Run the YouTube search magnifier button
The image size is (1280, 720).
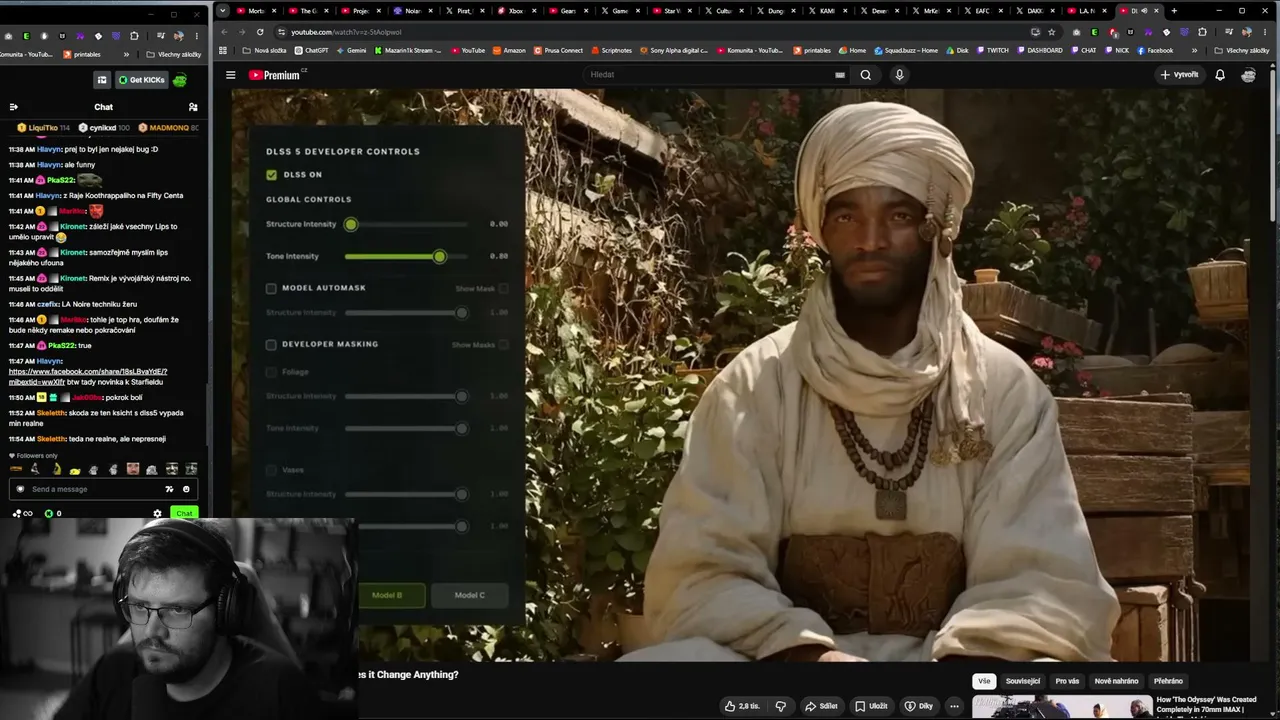tap(866, 75)
